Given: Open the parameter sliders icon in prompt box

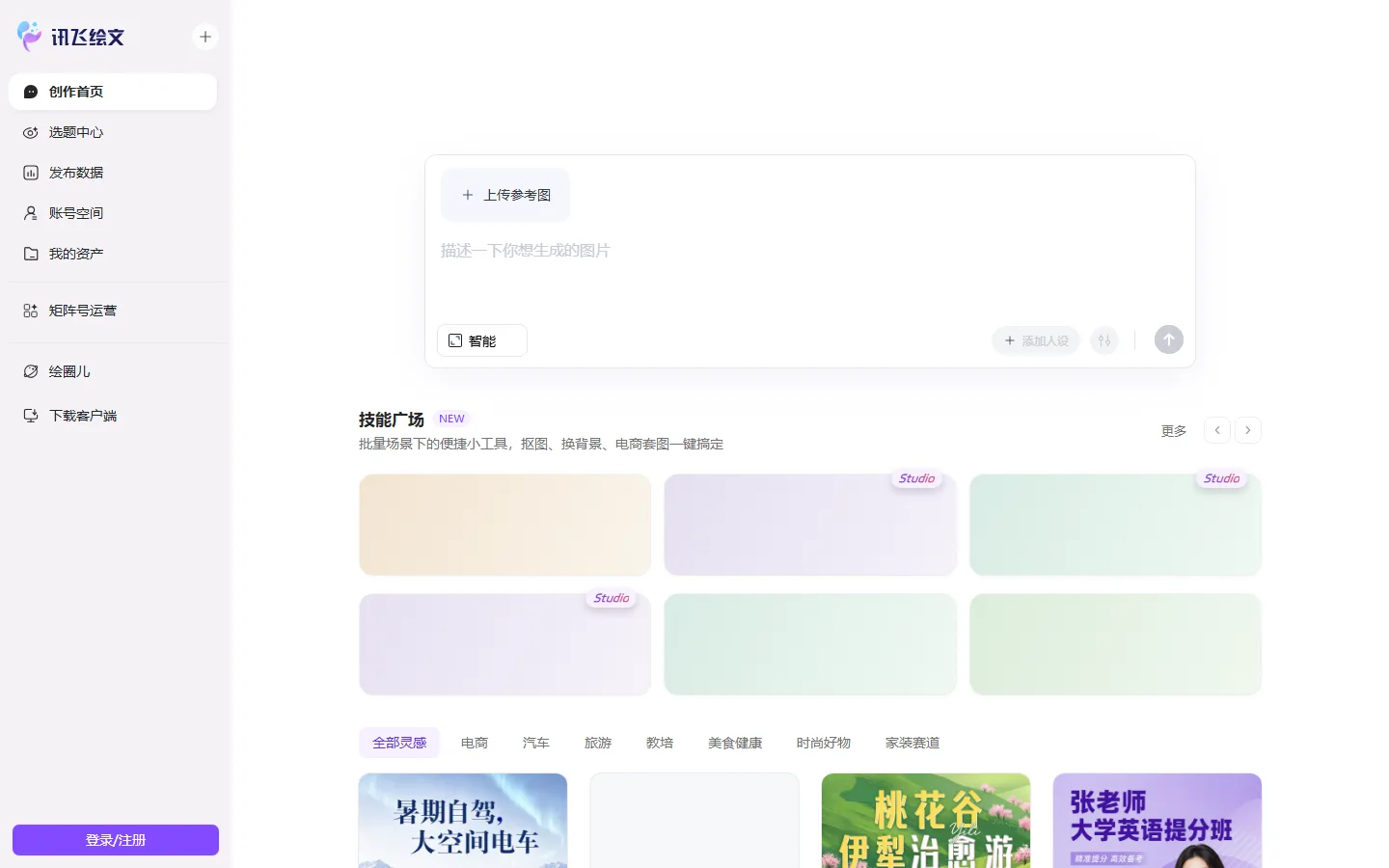Looking at the screenshot, I should tap(1104, 340).
